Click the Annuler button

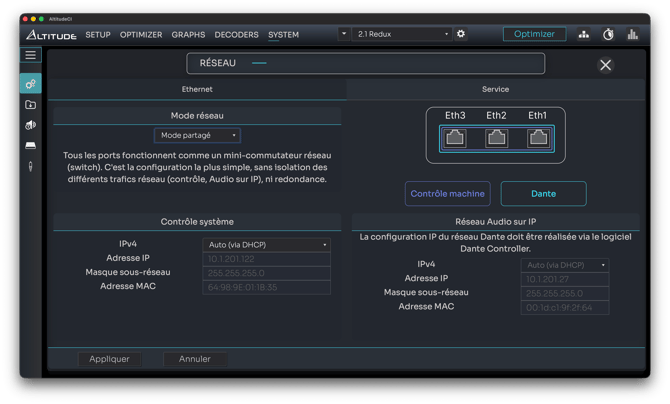(194, 359)
